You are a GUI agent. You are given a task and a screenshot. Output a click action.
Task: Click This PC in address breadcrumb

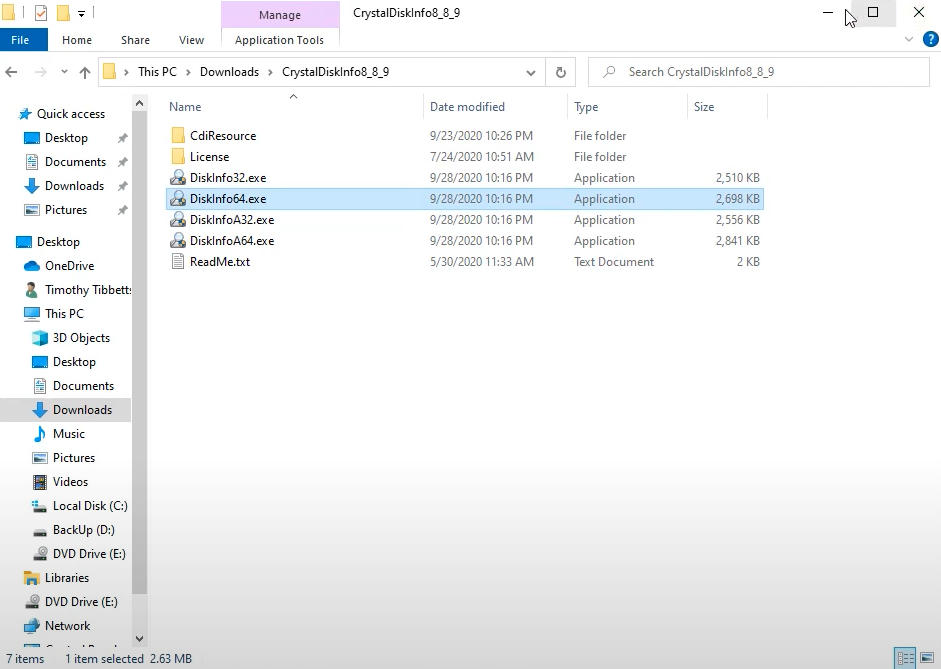coord(157,72)
